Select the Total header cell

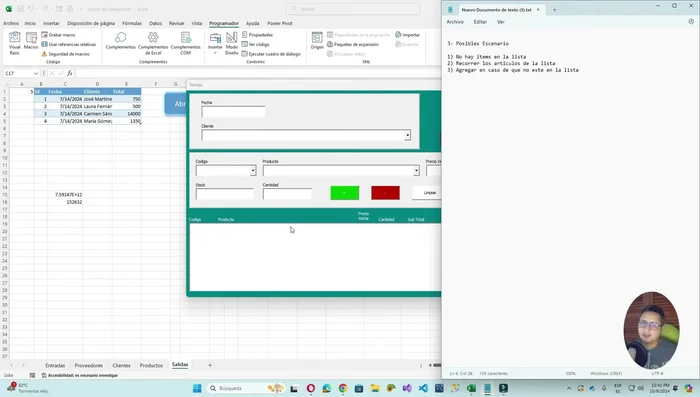pos(127,92)
